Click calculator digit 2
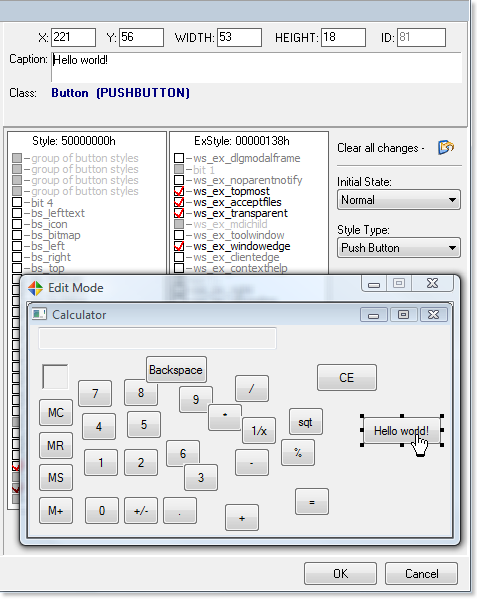Screen dimensions: 477x600 (x=141, y=463)
